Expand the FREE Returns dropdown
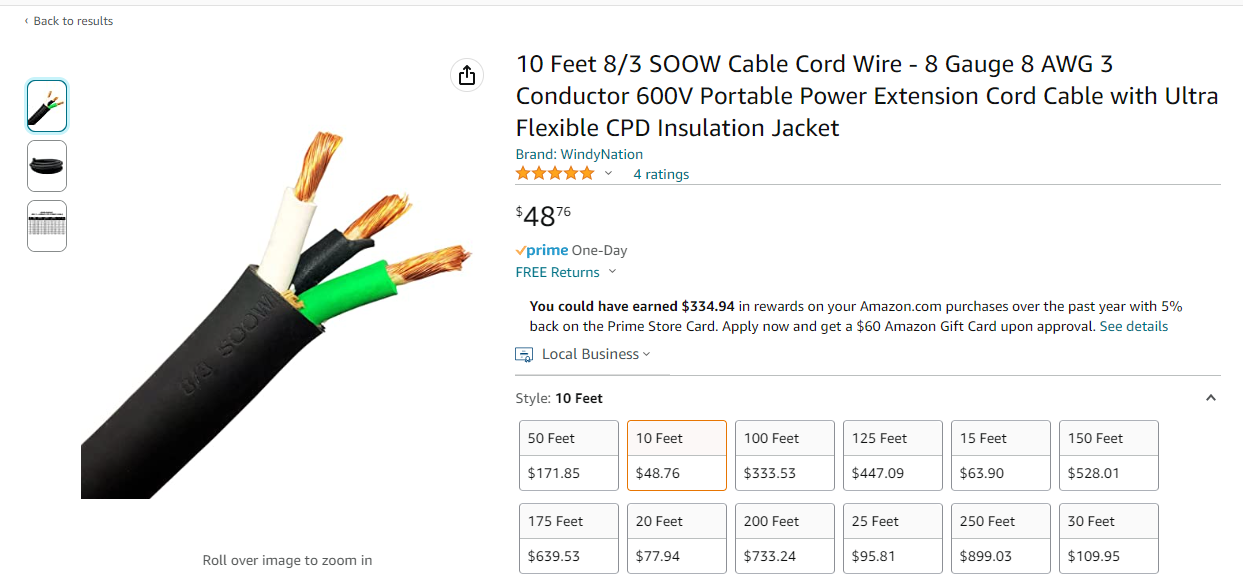This screenshot has width=1243, height=582. (x=612, y=272)
